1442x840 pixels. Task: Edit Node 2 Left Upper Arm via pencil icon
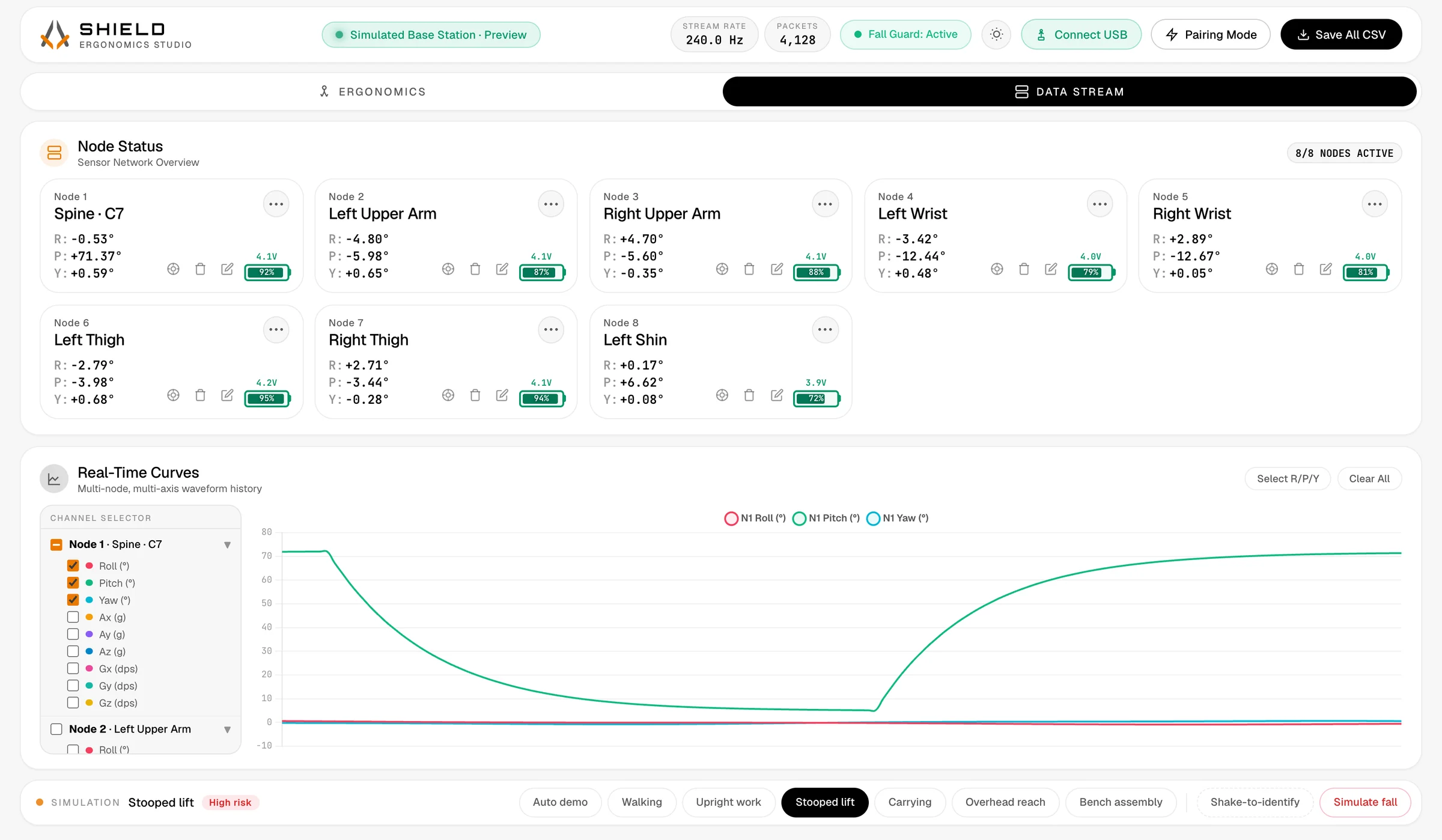pos(502,269)
